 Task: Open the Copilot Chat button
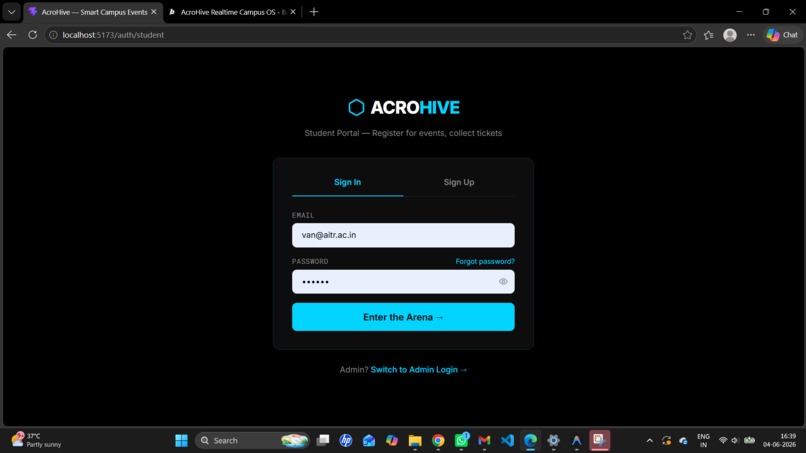coord(782,35)
